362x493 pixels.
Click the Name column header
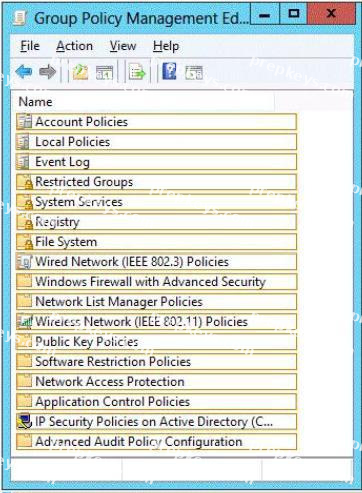143,102
